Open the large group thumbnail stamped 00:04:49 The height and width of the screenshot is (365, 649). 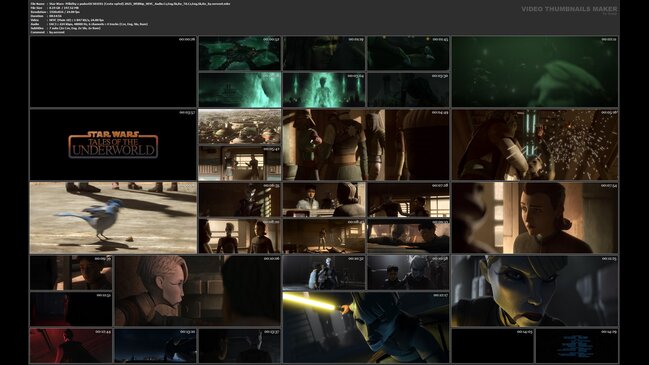click(366, 145)
